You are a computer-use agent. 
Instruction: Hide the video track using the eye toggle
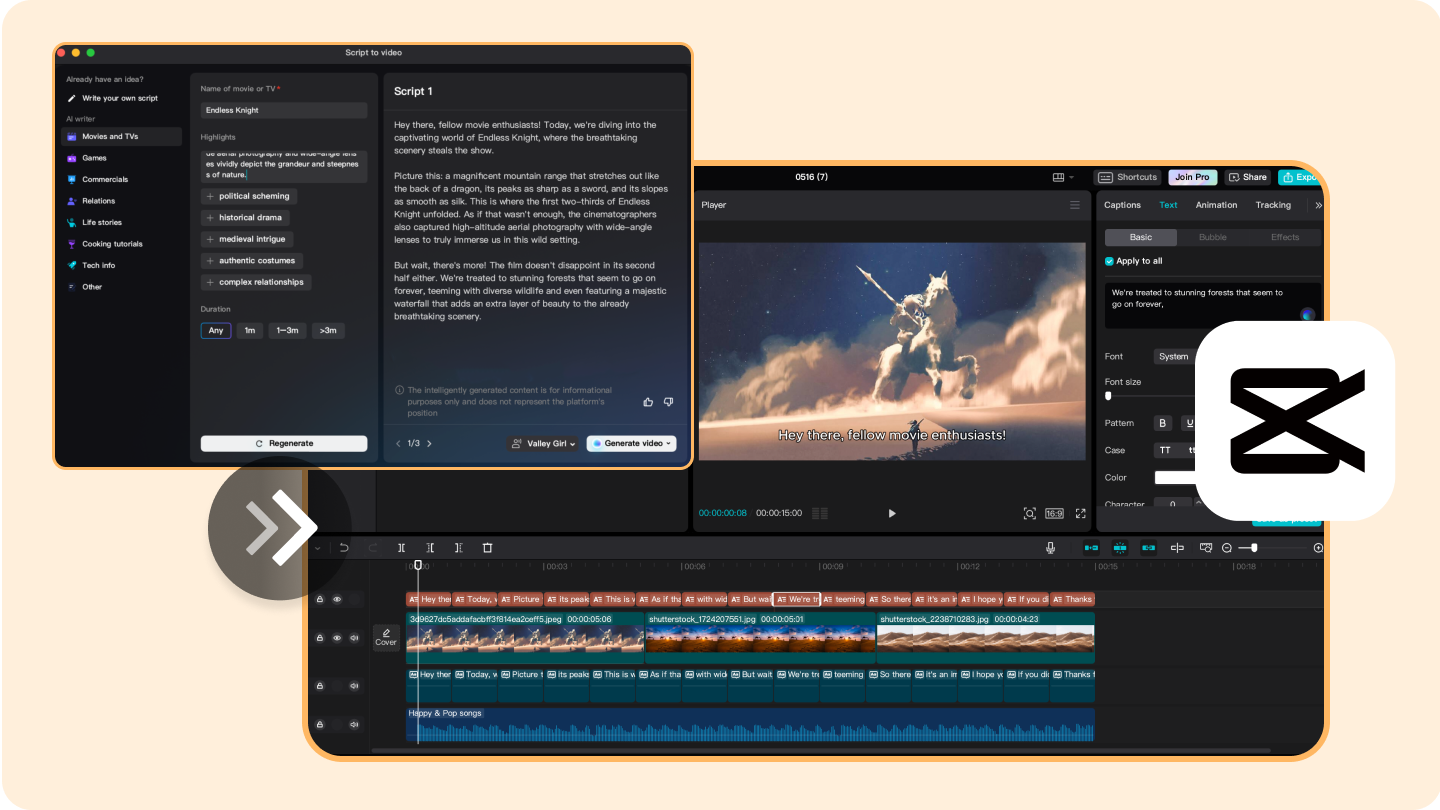[337, 637]
